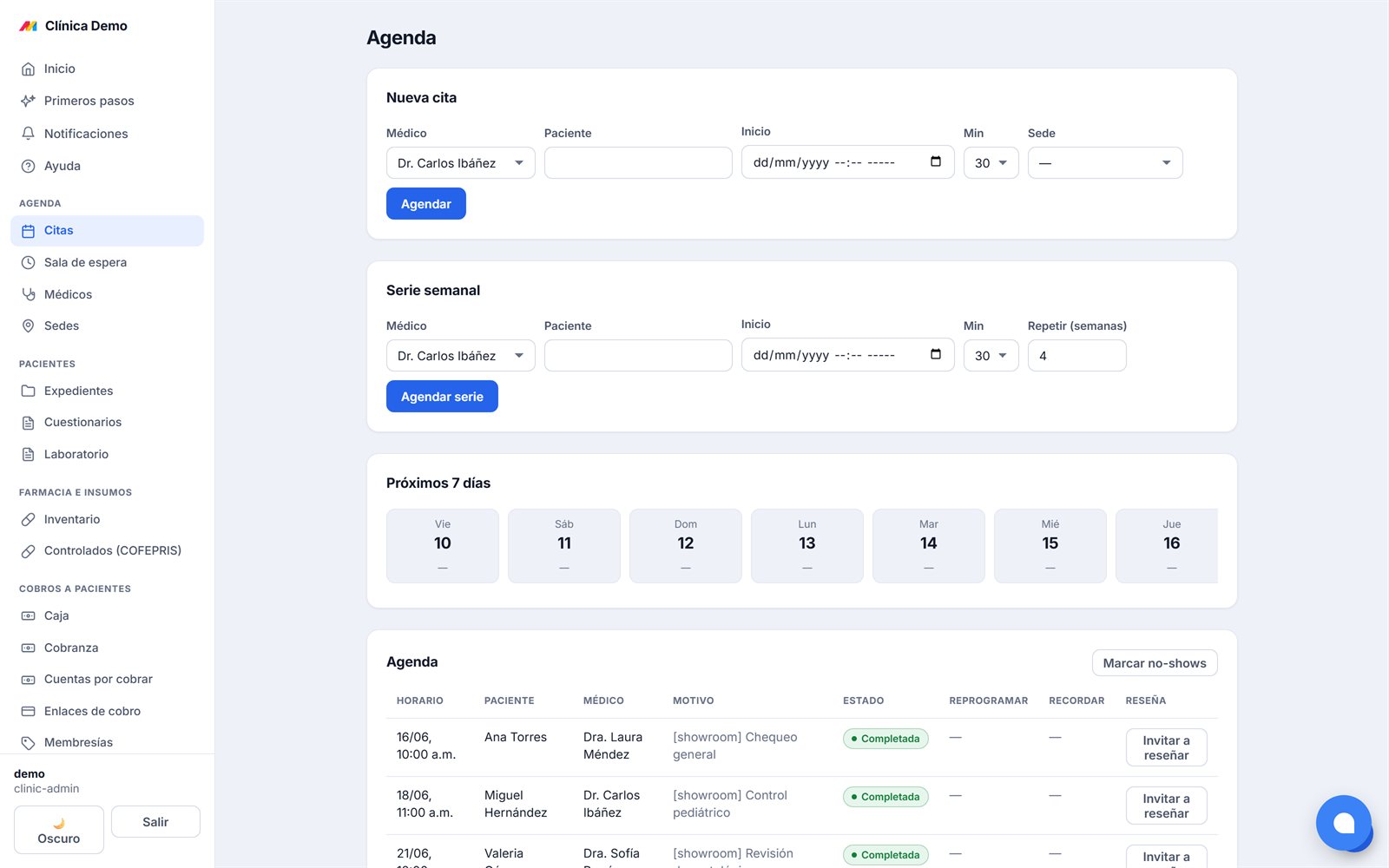Select Lun 13 day card
The width and height of the screenshot is (1389, 868).
[807, 545]
